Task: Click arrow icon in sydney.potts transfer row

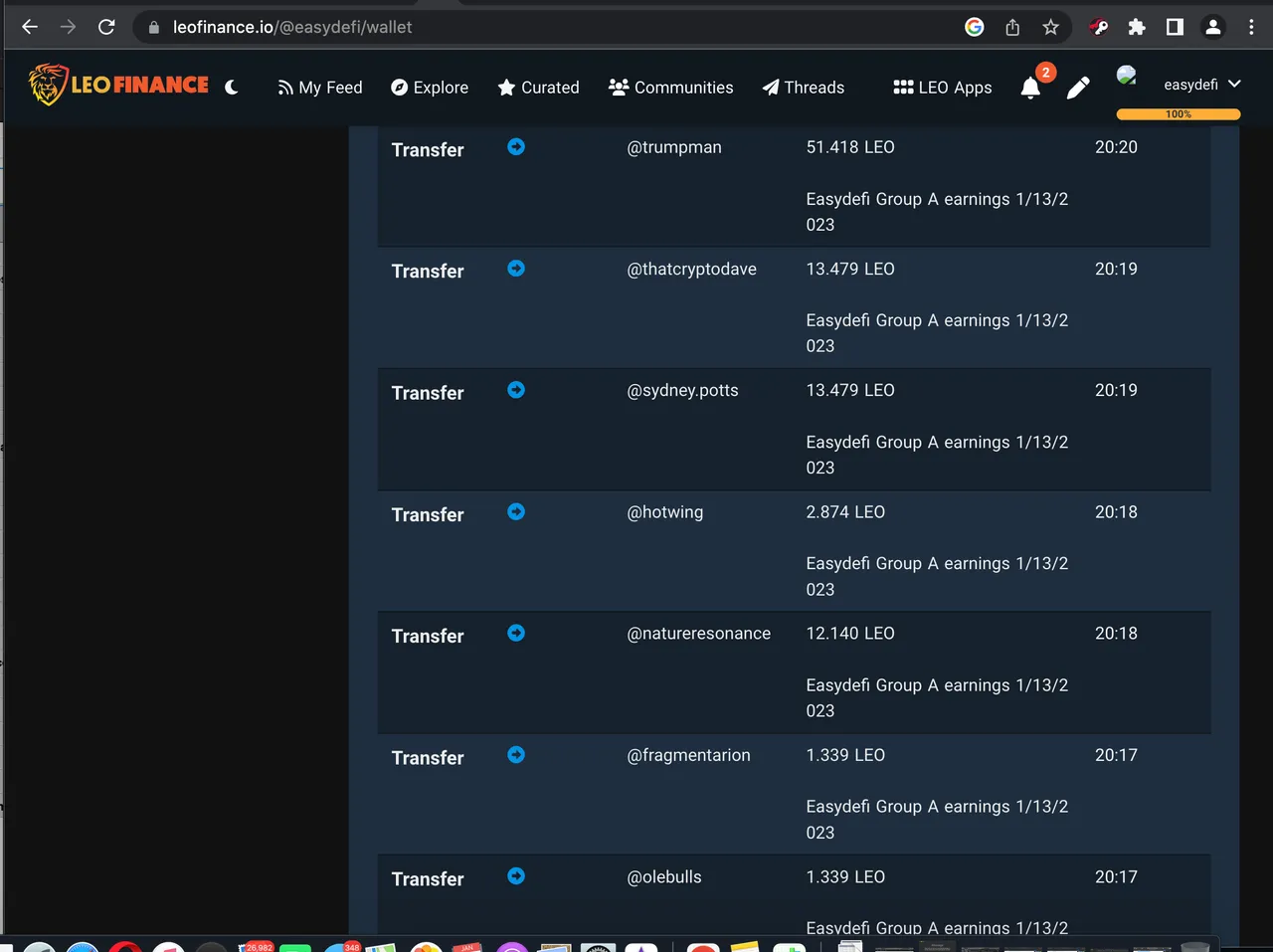Action: click(516, 390)
